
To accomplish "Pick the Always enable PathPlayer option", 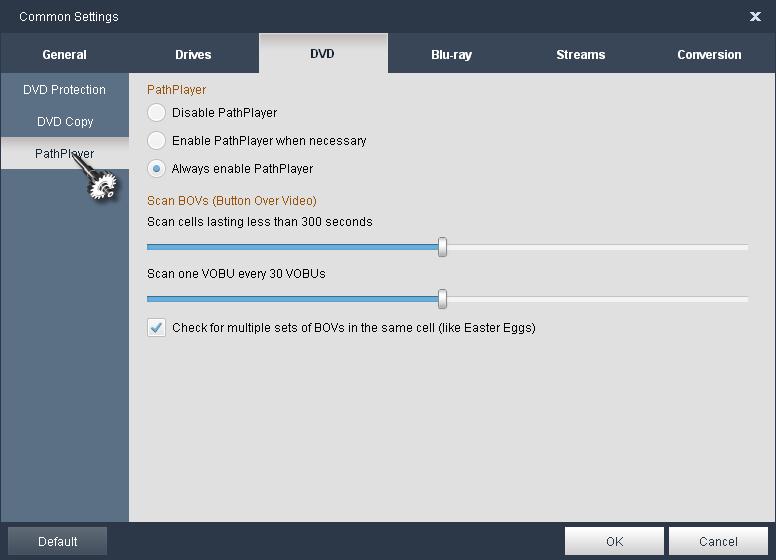I will [x=157, y=169].
